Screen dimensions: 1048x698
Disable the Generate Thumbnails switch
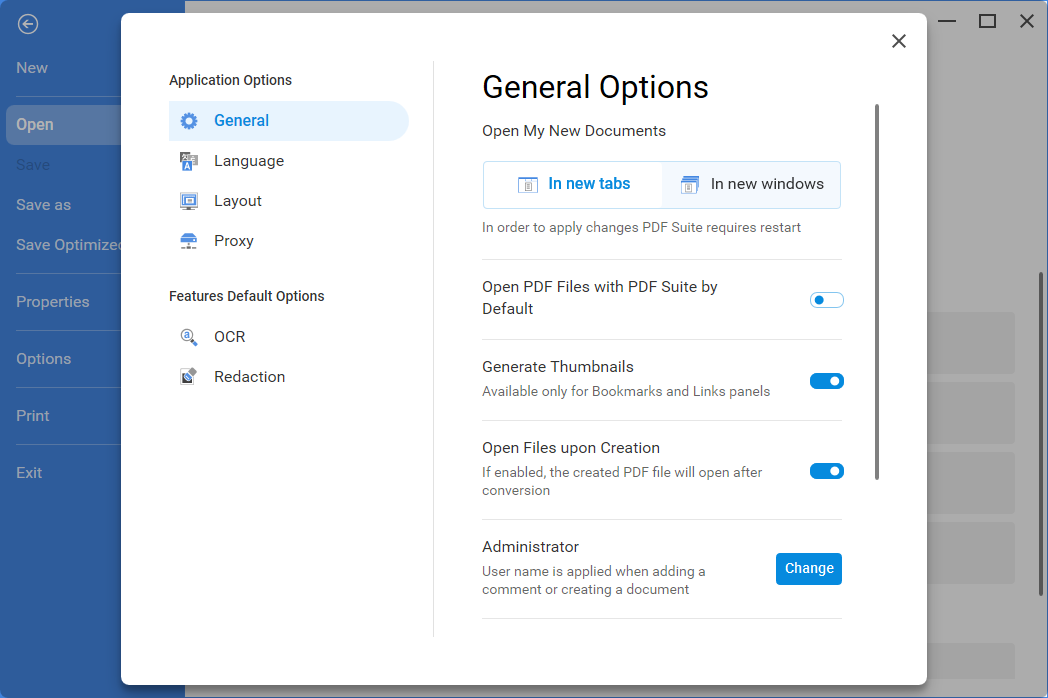[827, 381]
